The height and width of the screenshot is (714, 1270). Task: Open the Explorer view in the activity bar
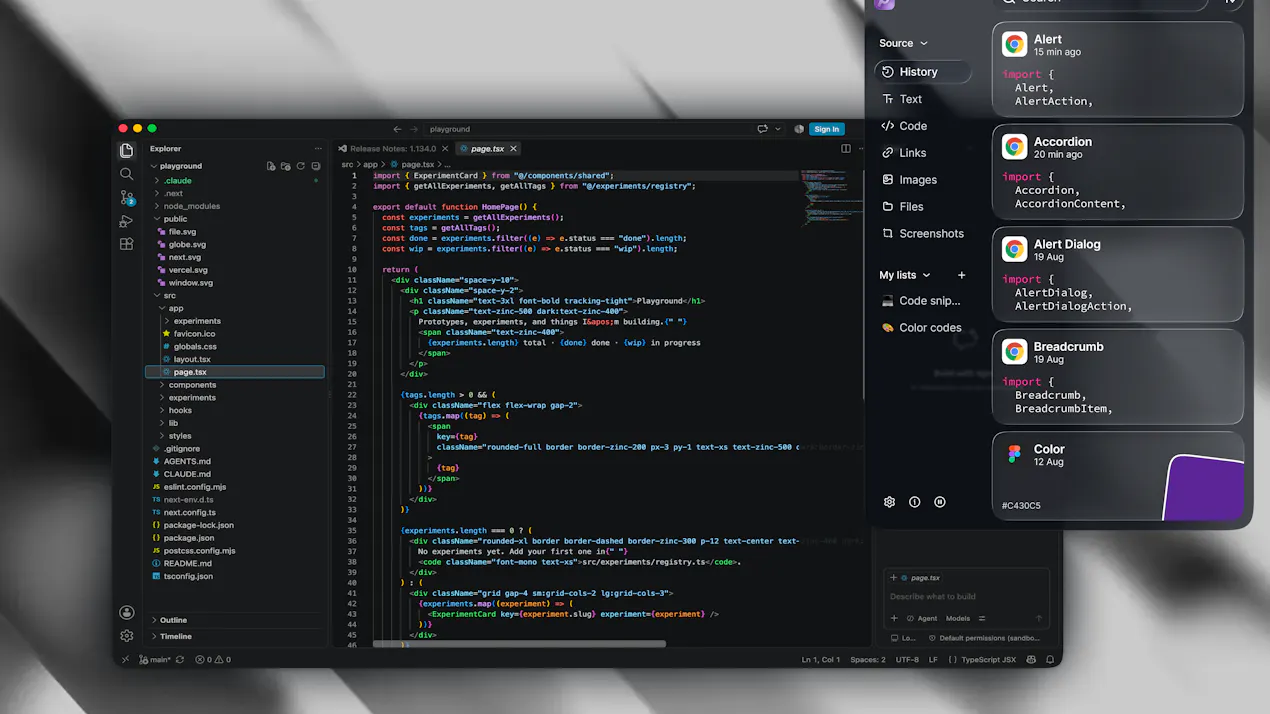pos(126,150)
